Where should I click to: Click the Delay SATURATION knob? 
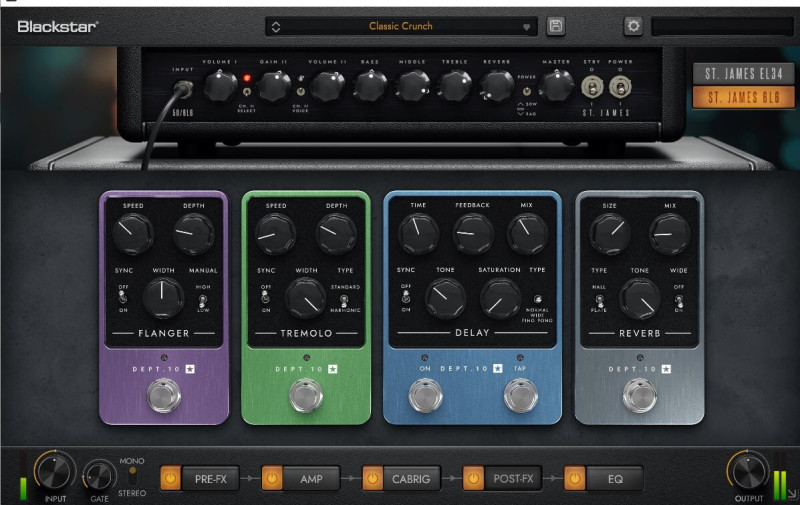click(500, 298)
